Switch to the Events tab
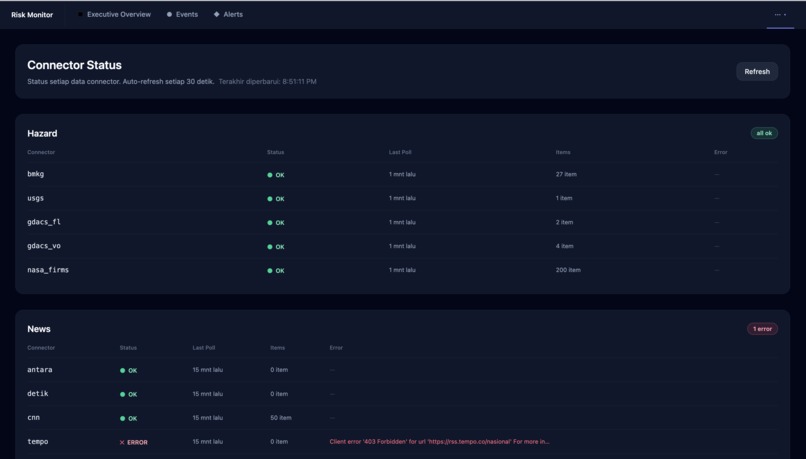 pyautogui.click(x=182, y=14)
